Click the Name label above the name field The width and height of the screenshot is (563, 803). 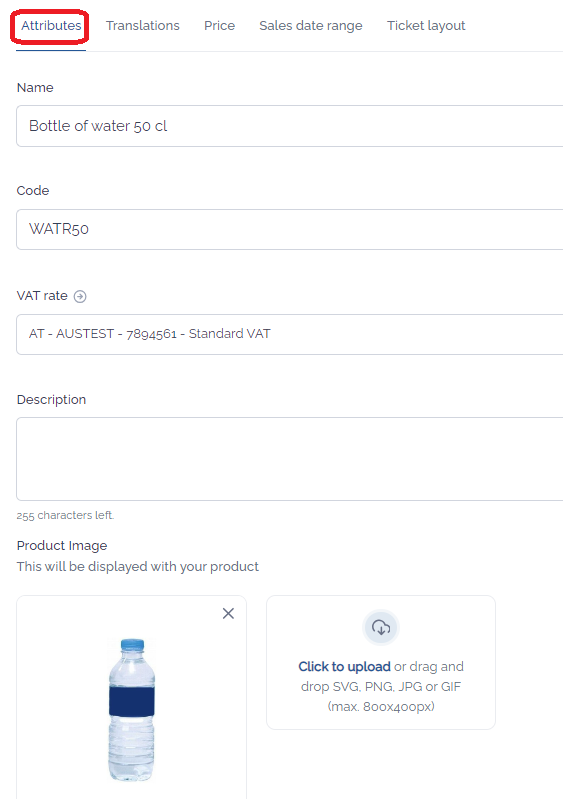point(35,88)
